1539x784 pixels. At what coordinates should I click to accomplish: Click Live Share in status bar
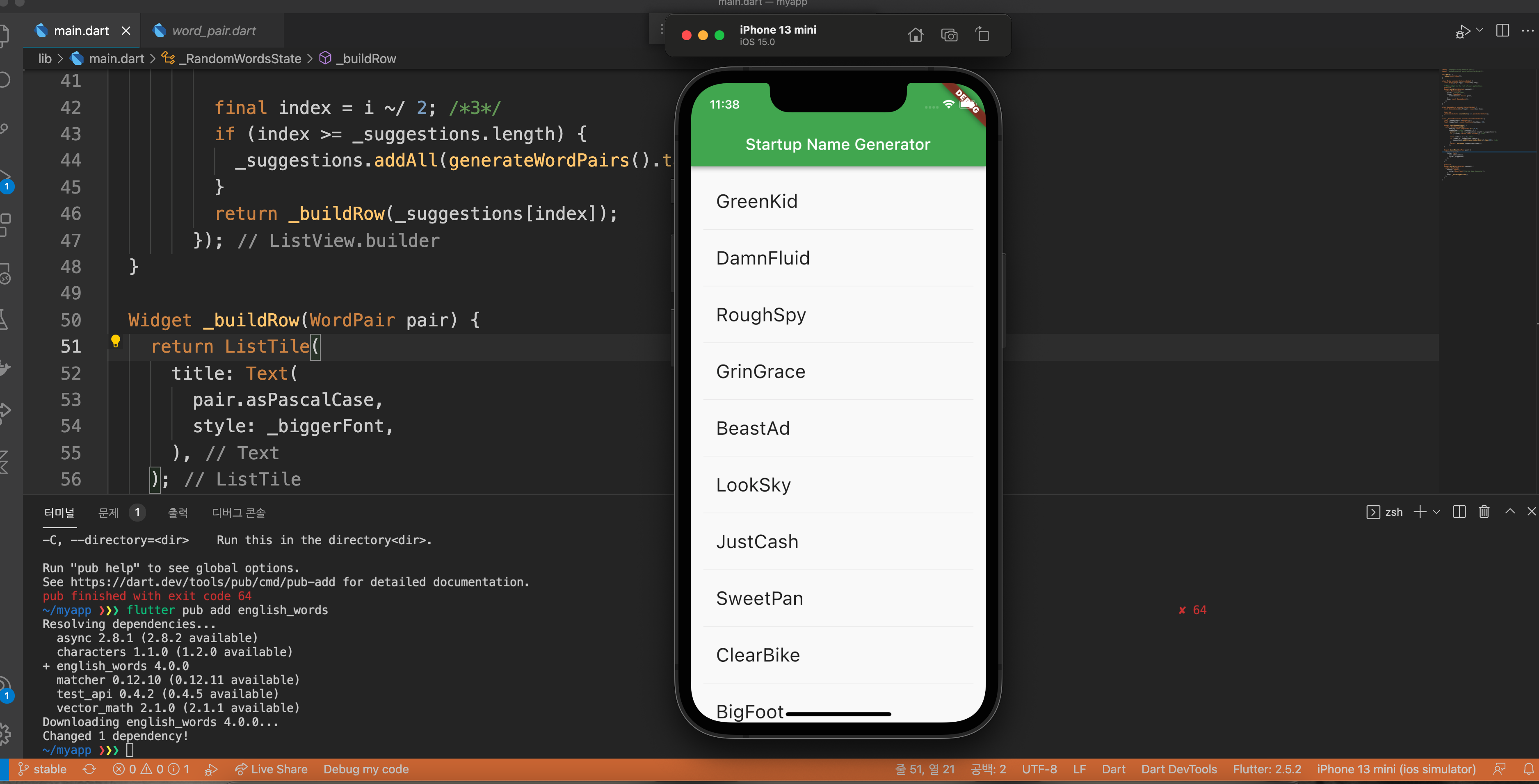click(x=272, y=769)
